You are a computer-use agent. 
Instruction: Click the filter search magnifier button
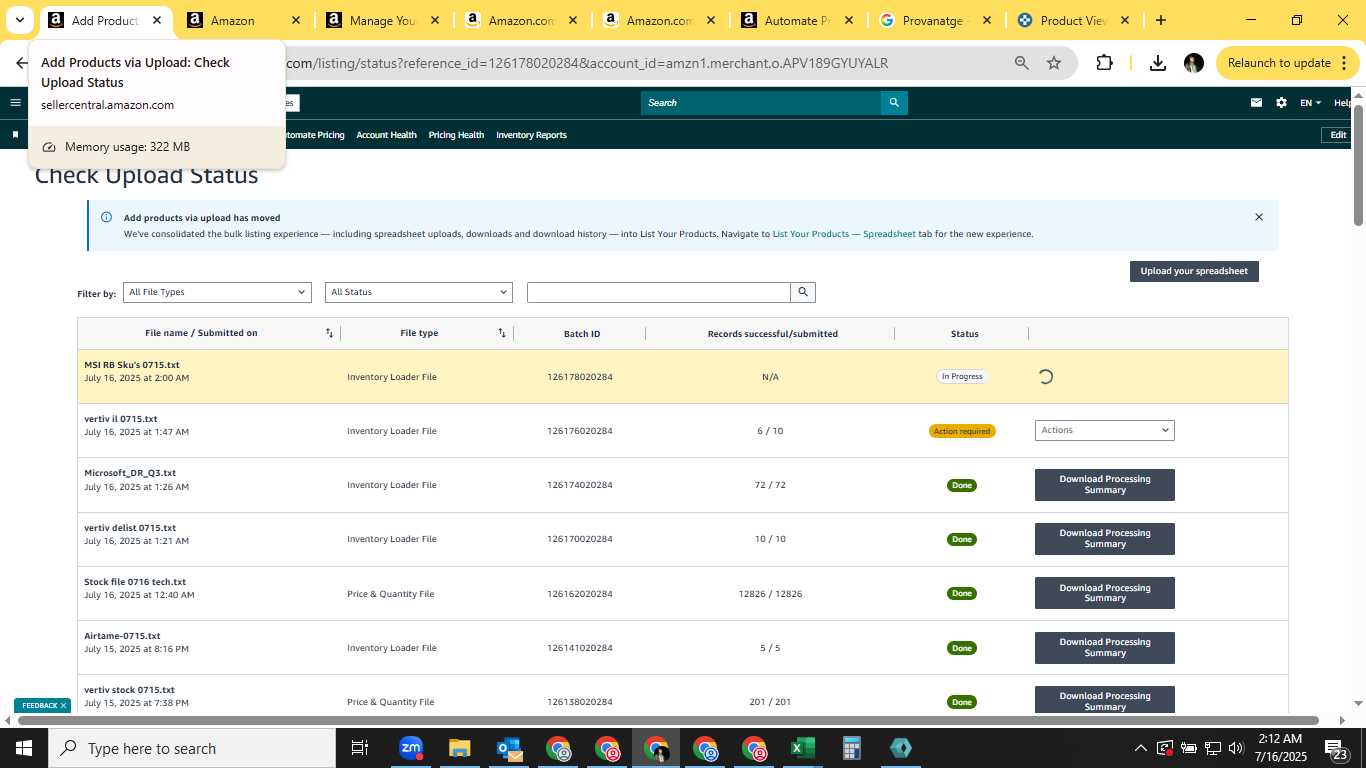coord(803,292)
